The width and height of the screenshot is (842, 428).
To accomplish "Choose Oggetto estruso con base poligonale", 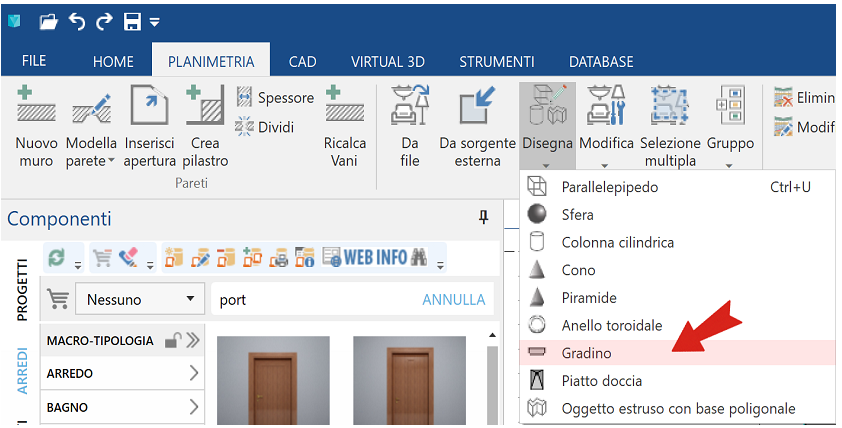I will 678,408.
